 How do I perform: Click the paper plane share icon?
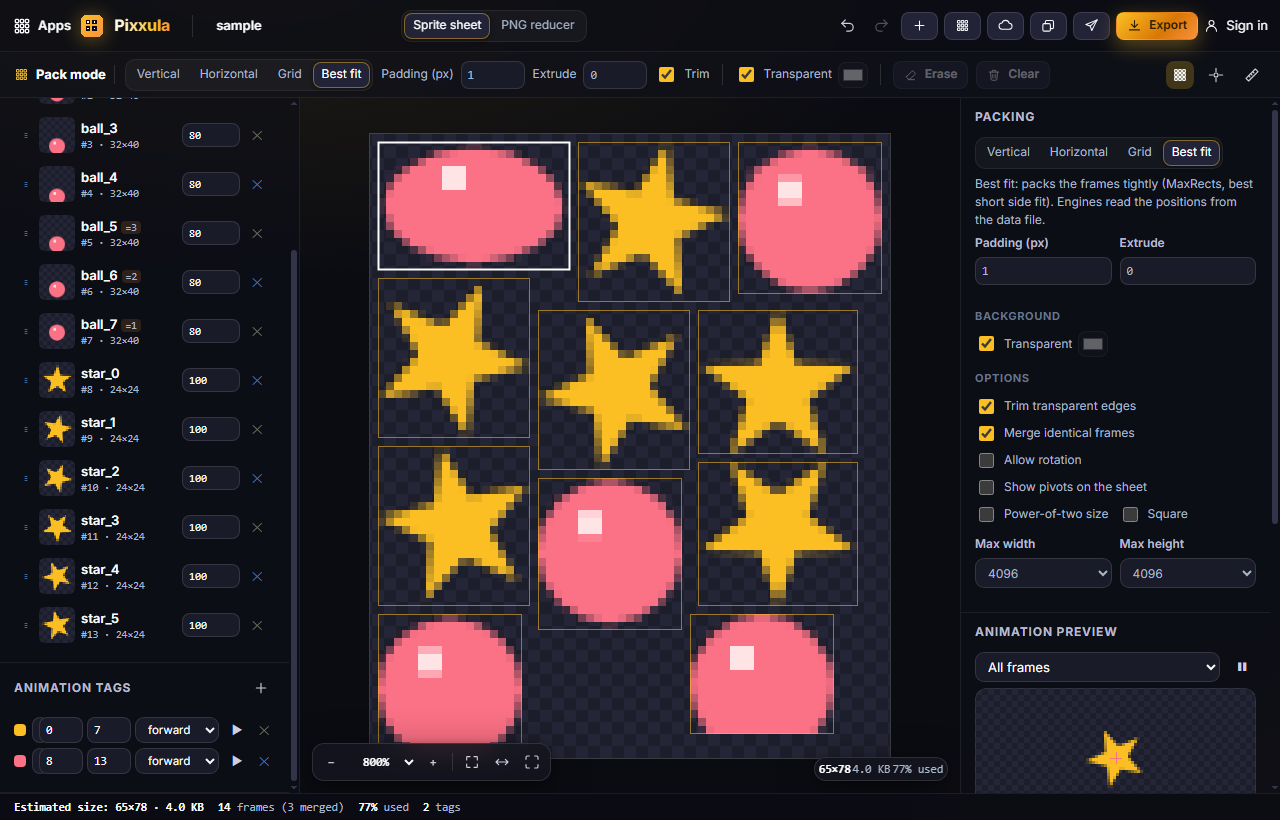(1091, 26)
